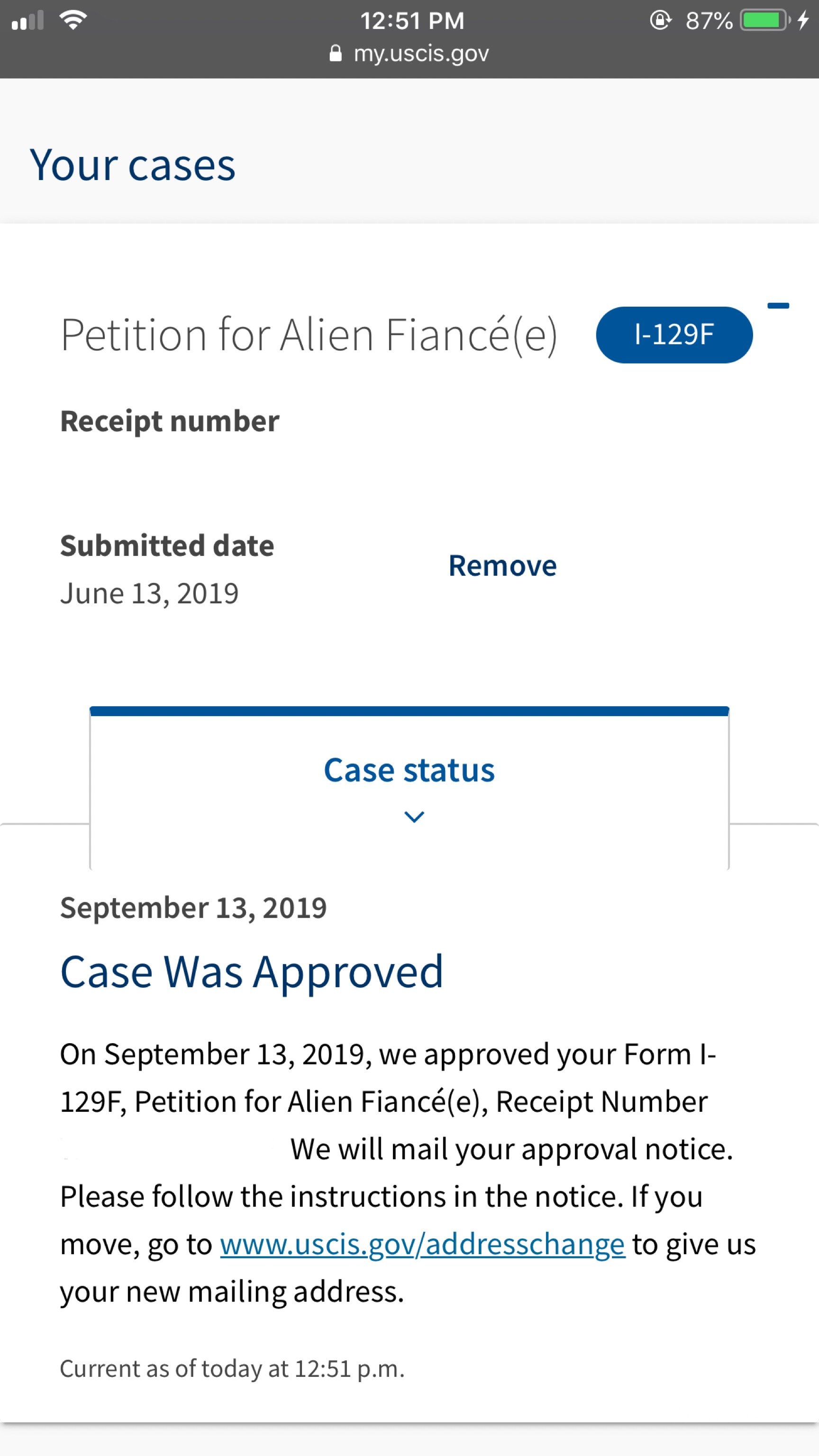
Task: Tap the 12:51 PM clock
Action: [x=412, y=21]
